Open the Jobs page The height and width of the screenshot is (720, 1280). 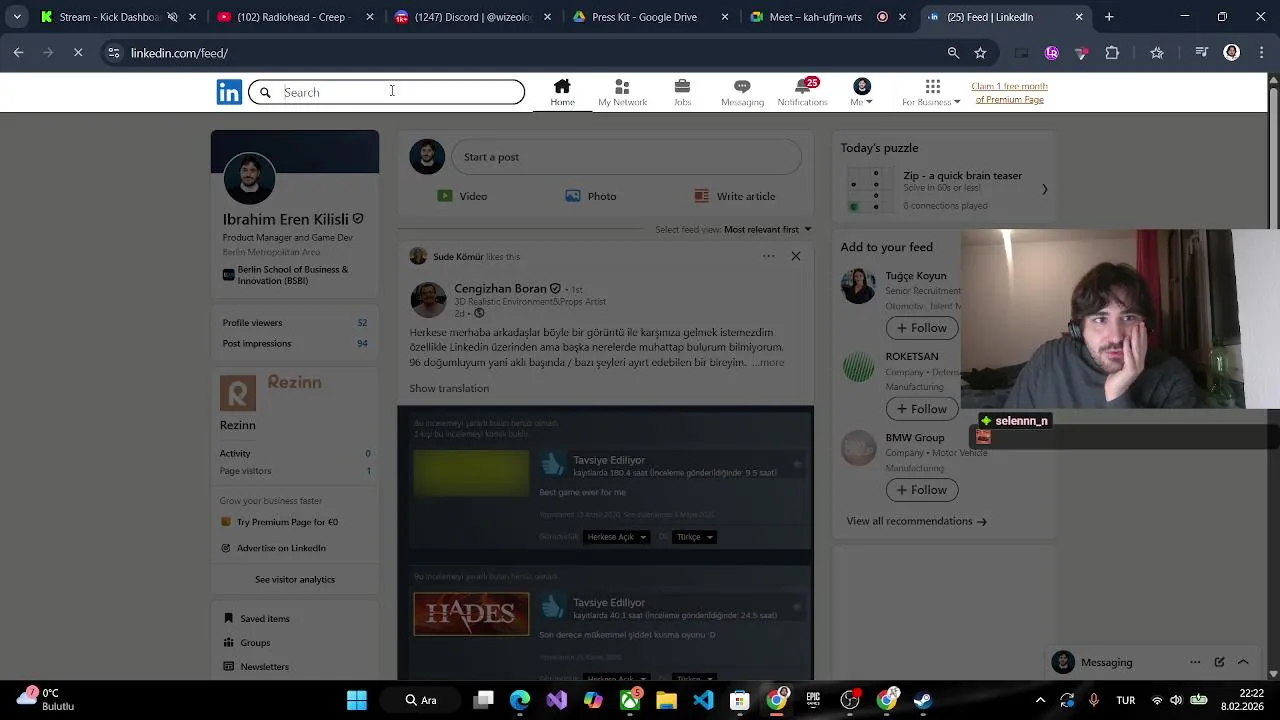[682, 92]
